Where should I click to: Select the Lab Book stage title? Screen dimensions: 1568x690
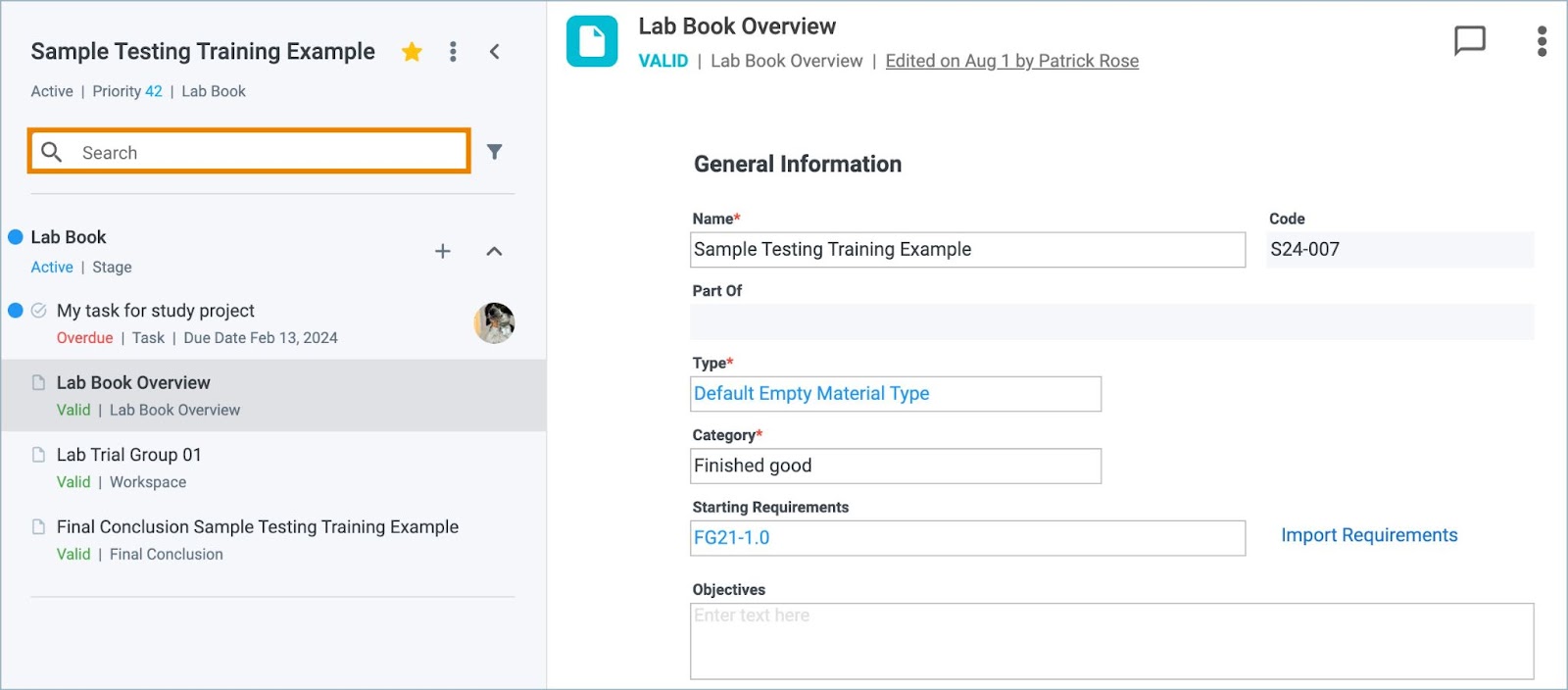click(69, 237)
